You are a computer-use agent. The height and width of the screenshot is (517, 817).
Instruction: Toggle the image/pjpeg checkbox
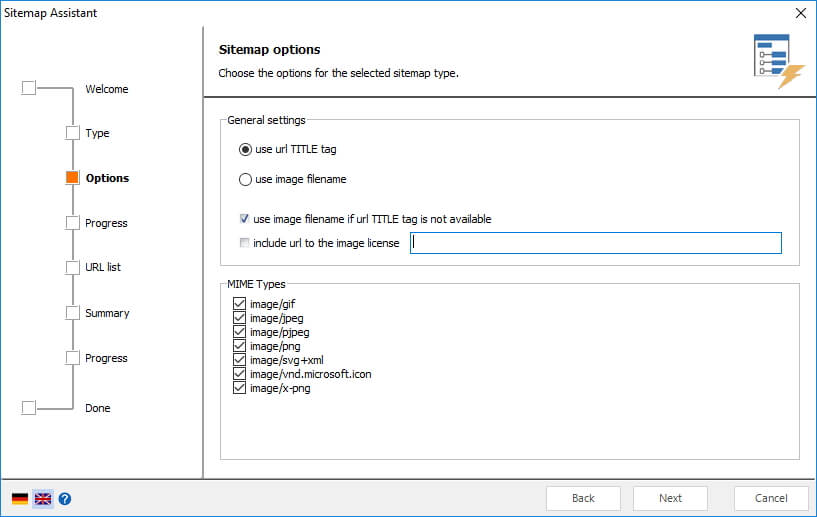239,331
